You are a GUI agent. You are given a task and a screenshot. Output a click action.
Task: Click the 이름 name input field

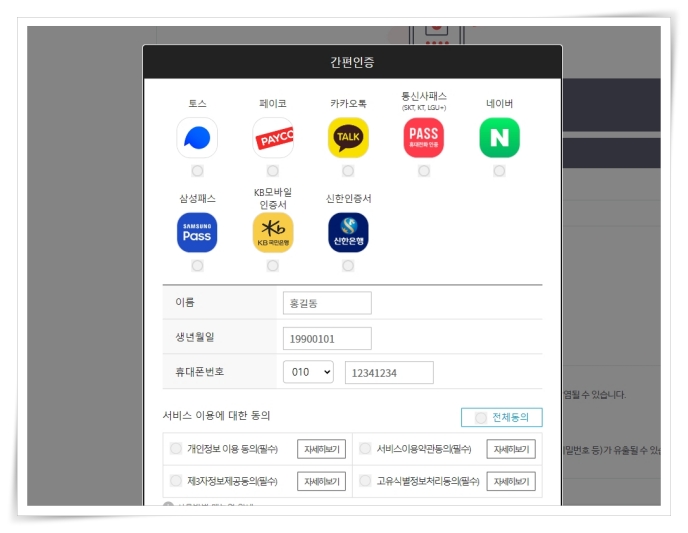[327, 303]
